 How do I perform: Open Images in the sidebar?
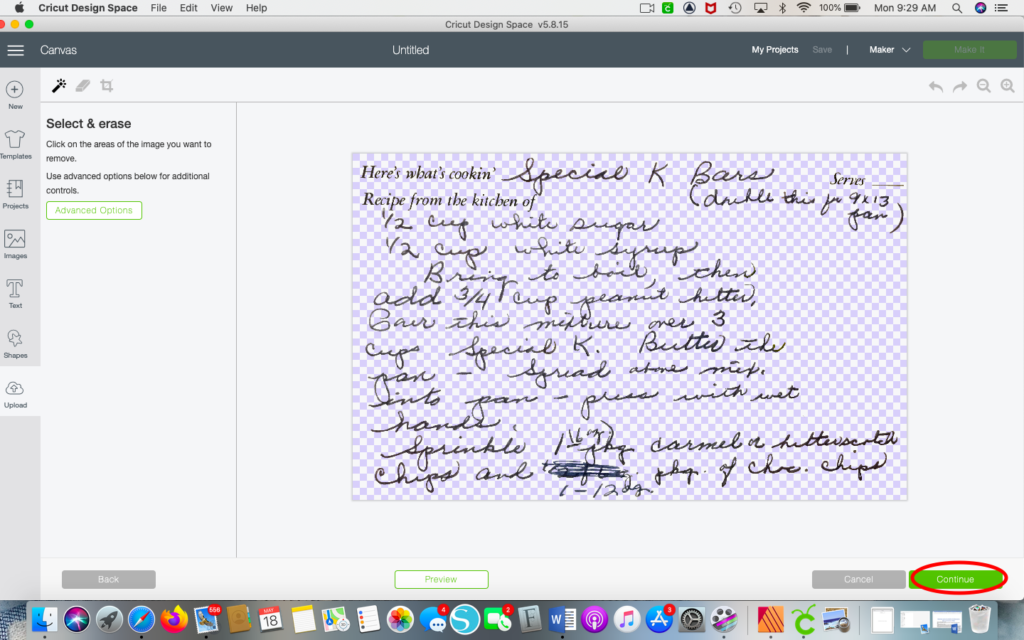(15, 244)
